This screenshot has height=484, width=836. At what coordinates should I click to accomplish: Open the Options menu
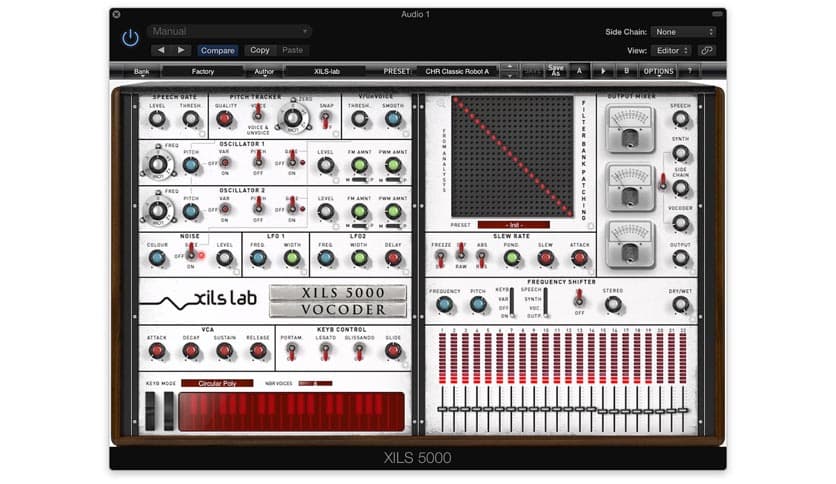658,71
